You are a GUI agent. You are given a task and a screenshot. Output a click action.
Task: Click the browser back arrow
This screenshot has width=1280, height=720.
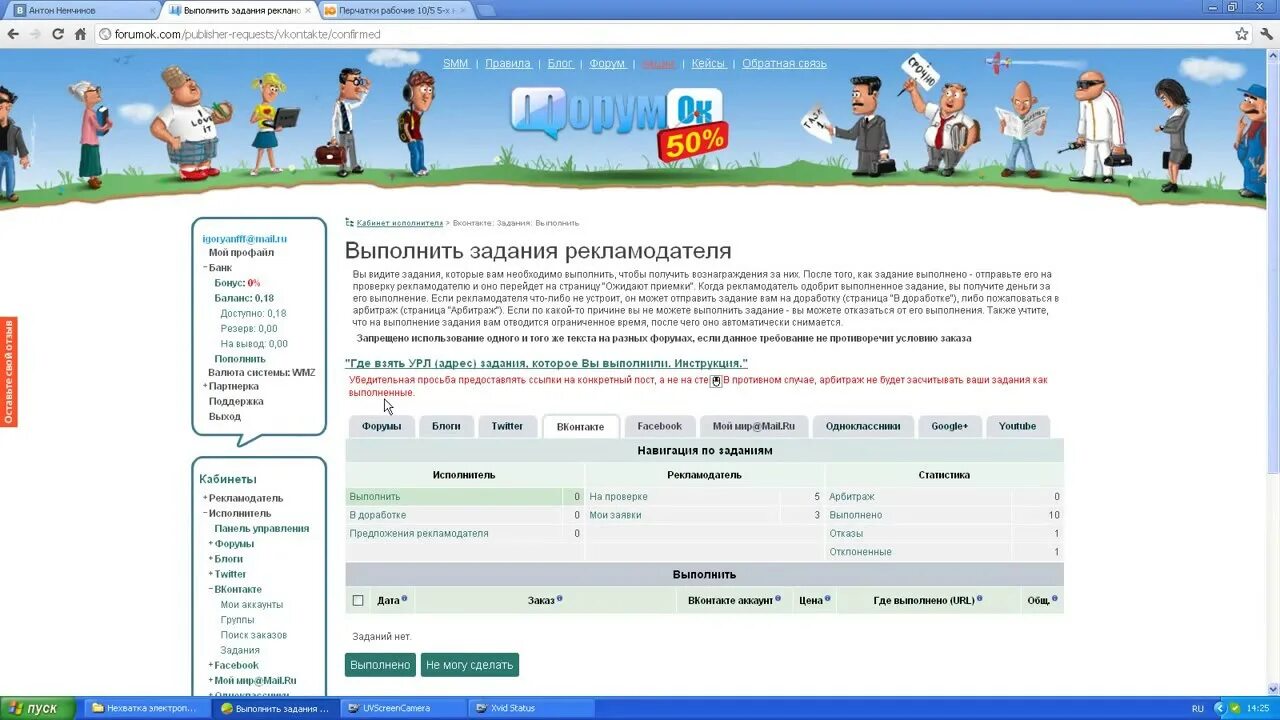14,34
